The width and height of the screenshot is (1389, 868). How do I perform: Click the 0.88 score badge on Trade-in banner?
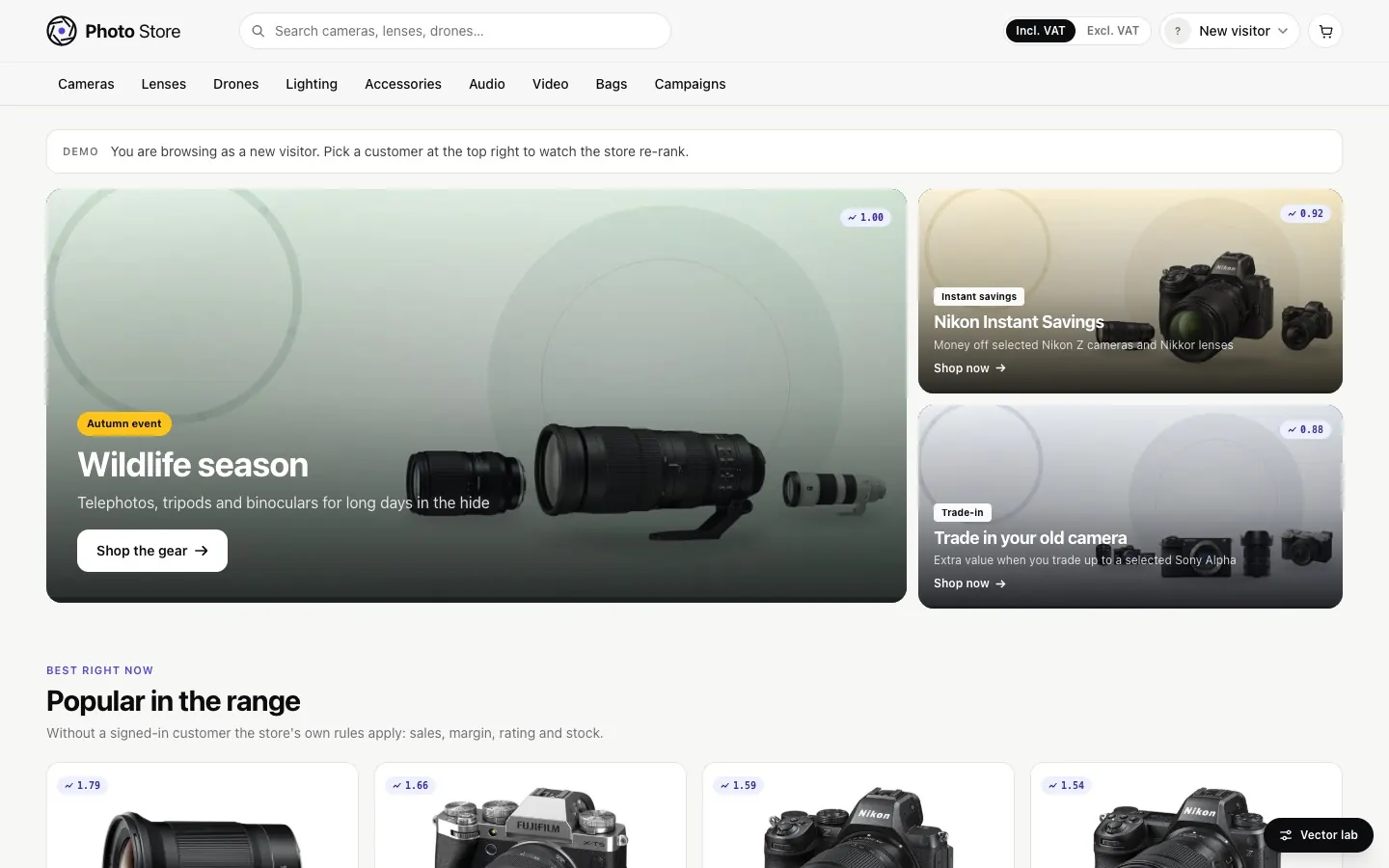(1305, 430)
